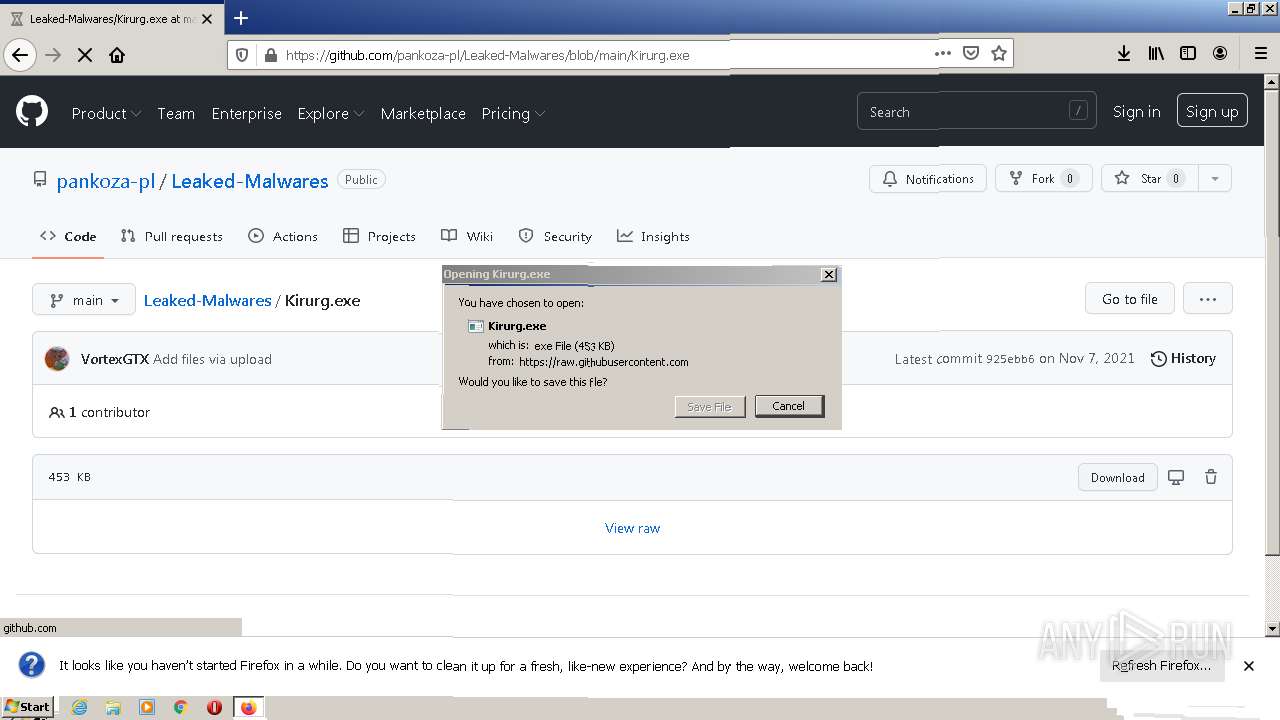The height and width of the screenshot is (720, 1280).
Task: Expand the Product menu
Action: point(106,113)
